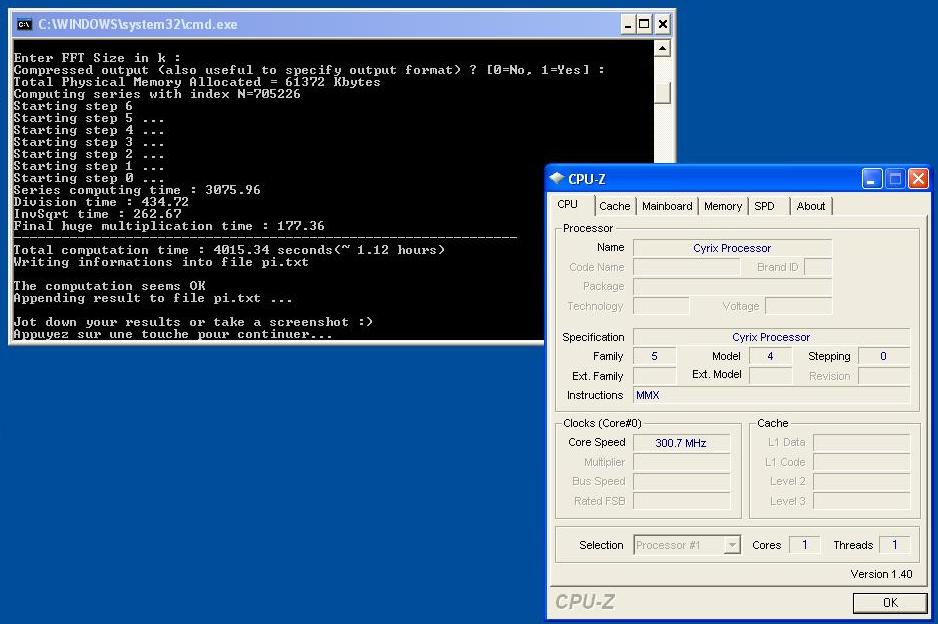Image resolution: width=938 pixels, height=624 pixels.
Task: Click the Cores value 1
Action: click(804, 545)
